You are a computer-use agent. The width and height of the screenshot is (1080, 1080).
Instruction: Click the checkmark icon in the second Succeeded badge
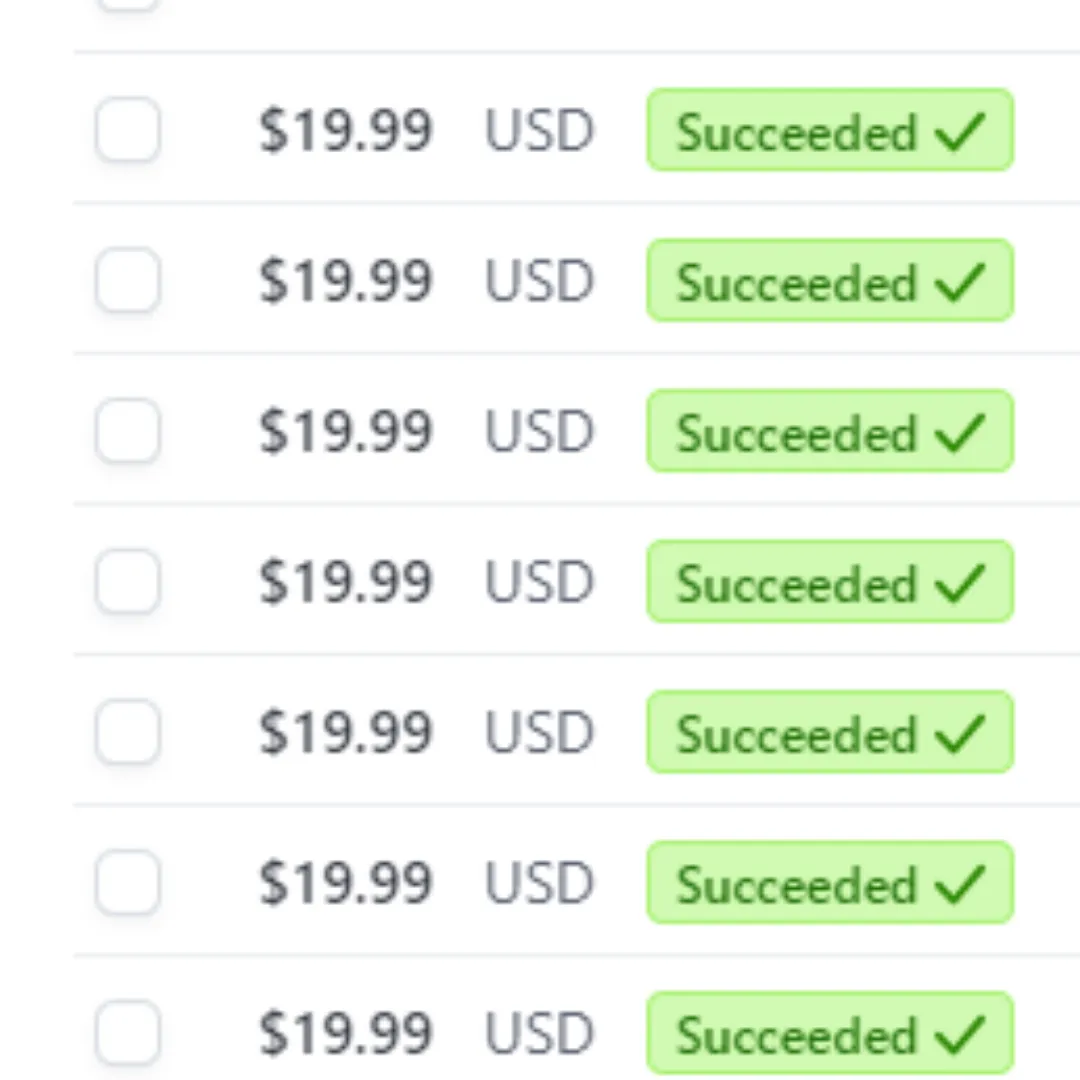960,282
